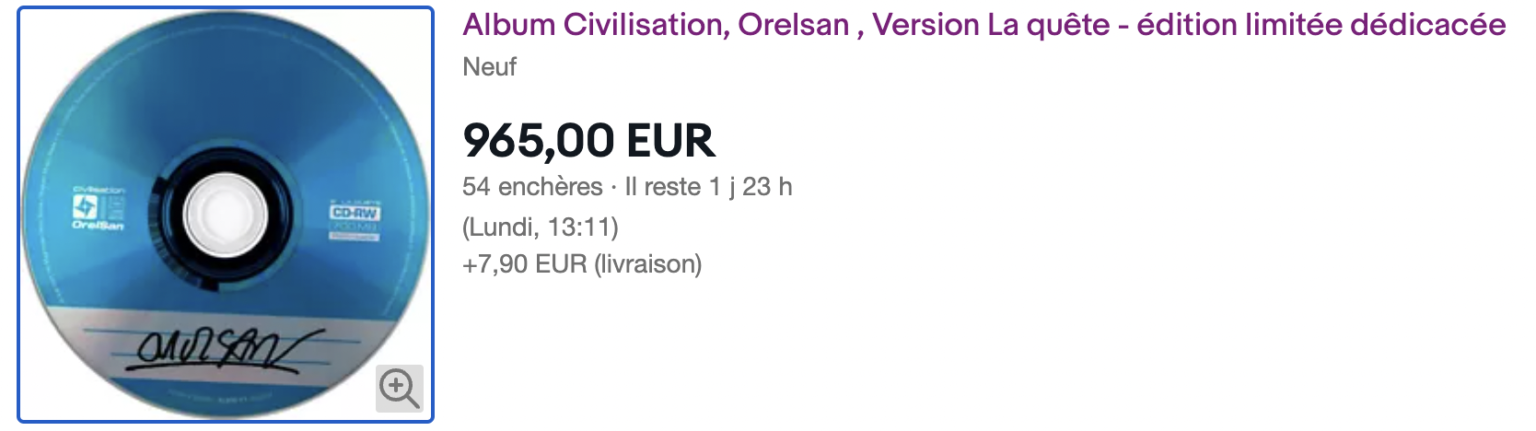Select the "Neuf" condition label
Image resolution: width=1536 pixels, height=431 pixels.
tap(489, 68)
